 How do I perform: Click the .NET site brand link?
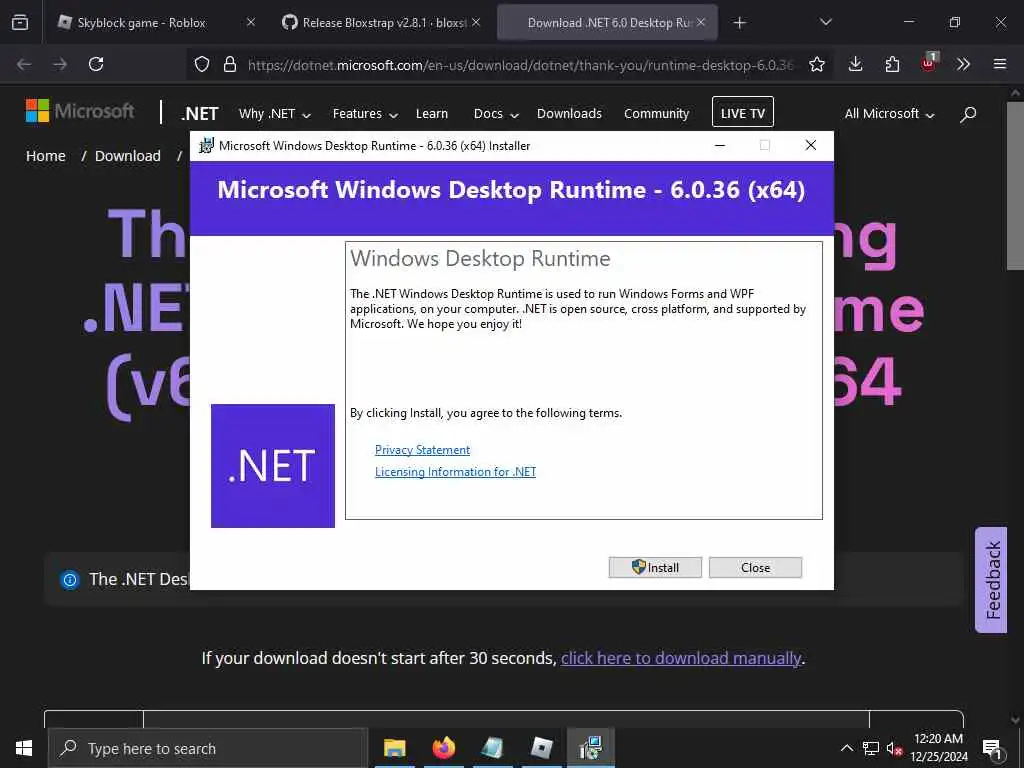click(199, 114)
